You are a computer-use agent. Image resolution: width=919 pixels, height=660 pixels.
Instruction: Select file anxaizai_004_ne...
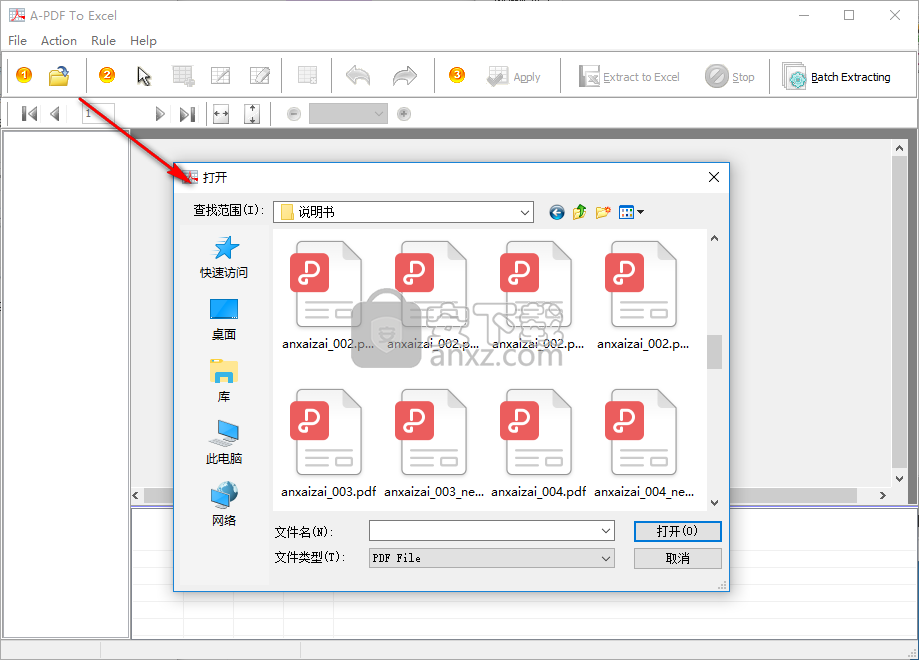pyautogui.click(x=644, y=444)
